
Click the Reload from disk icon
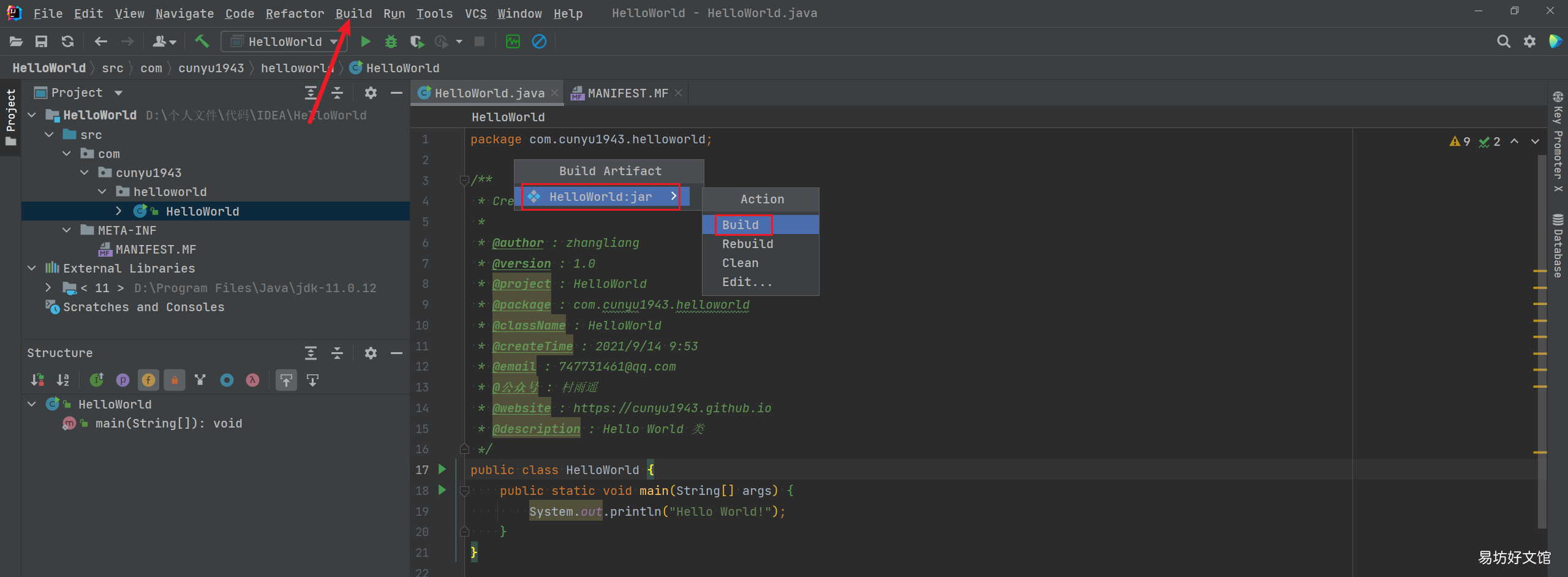pos(67,42)
